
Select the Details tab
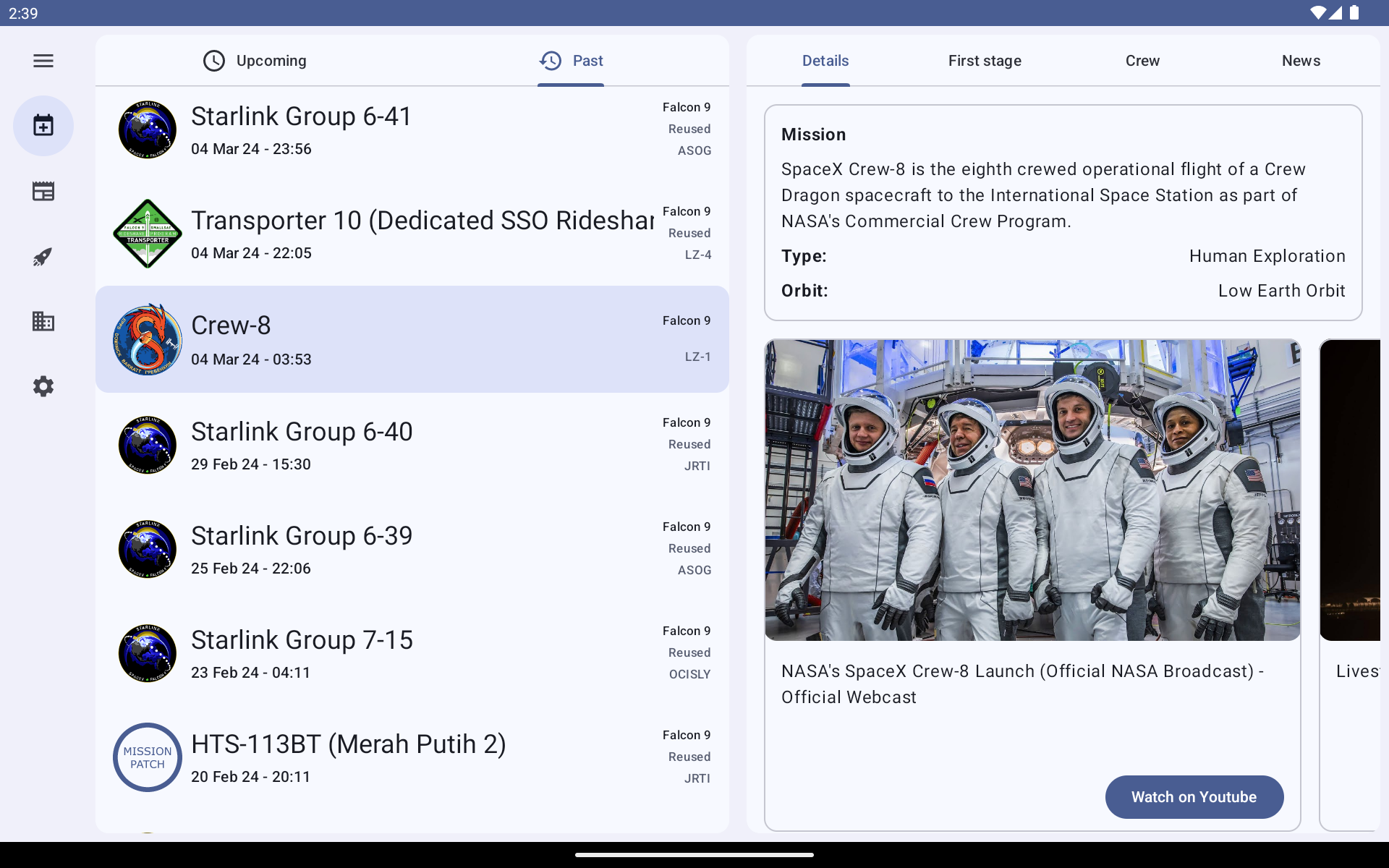[x=825, y=61]
